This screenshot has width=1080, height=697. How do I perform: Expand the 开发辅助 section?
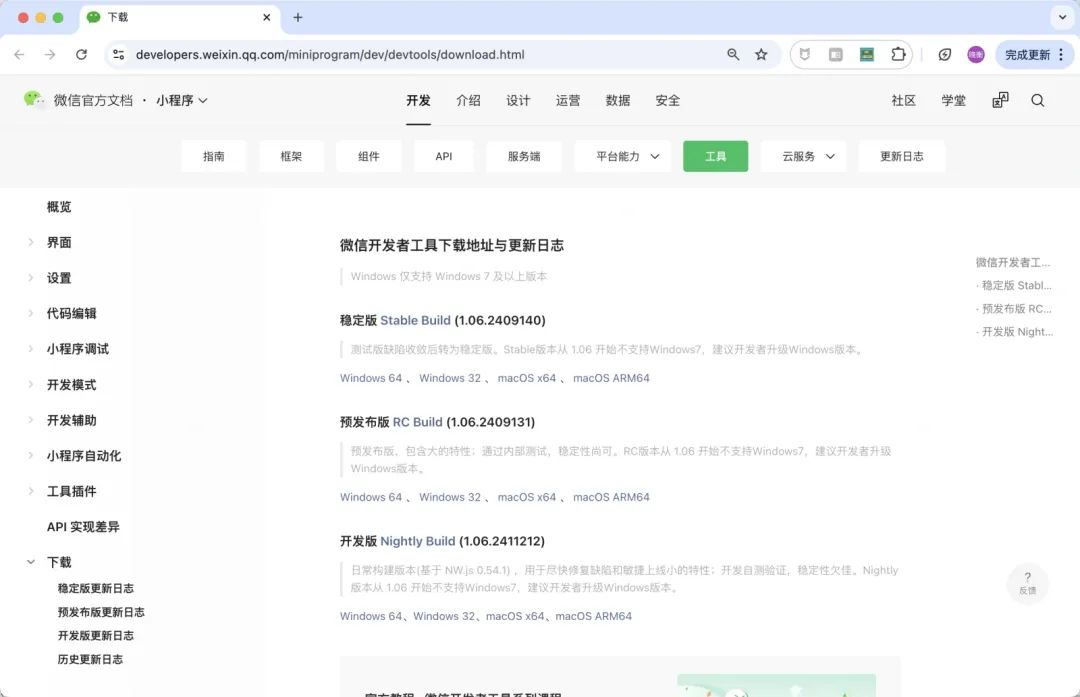(x=31, y=420)
